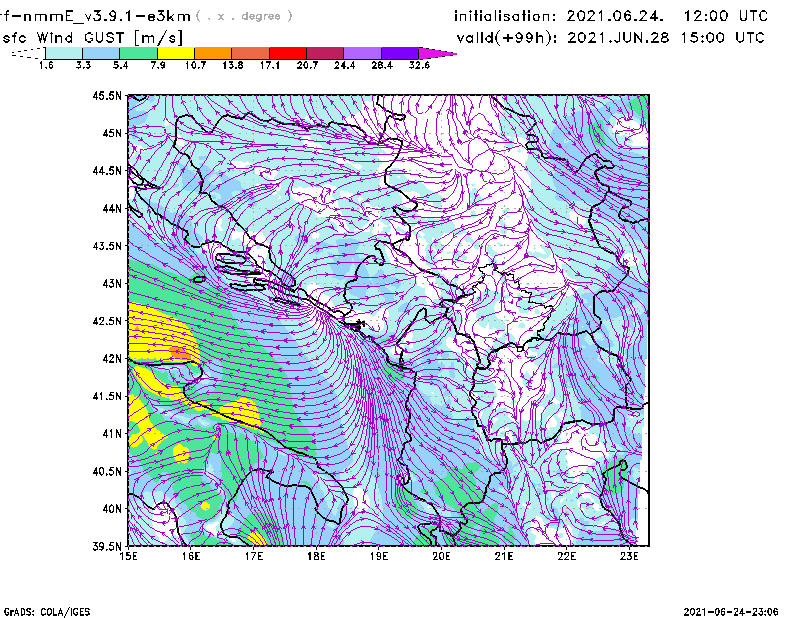
Task: Click the 16E longitude label
Action: 191,556
